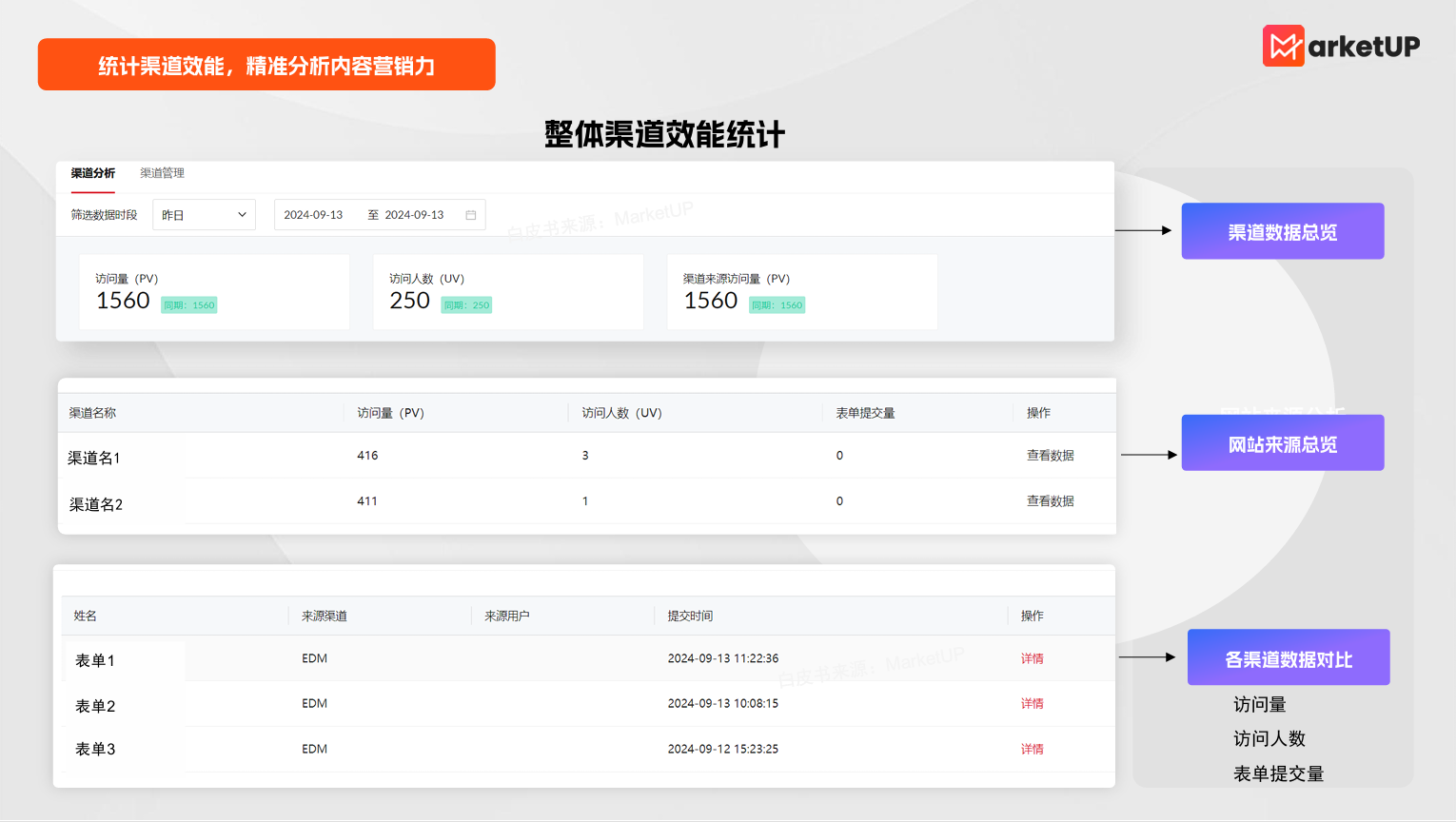The height and width of the screenshot is (822, 1456).
Task: Click 详情 for 表单1
Action: [x=1032, y=657]
